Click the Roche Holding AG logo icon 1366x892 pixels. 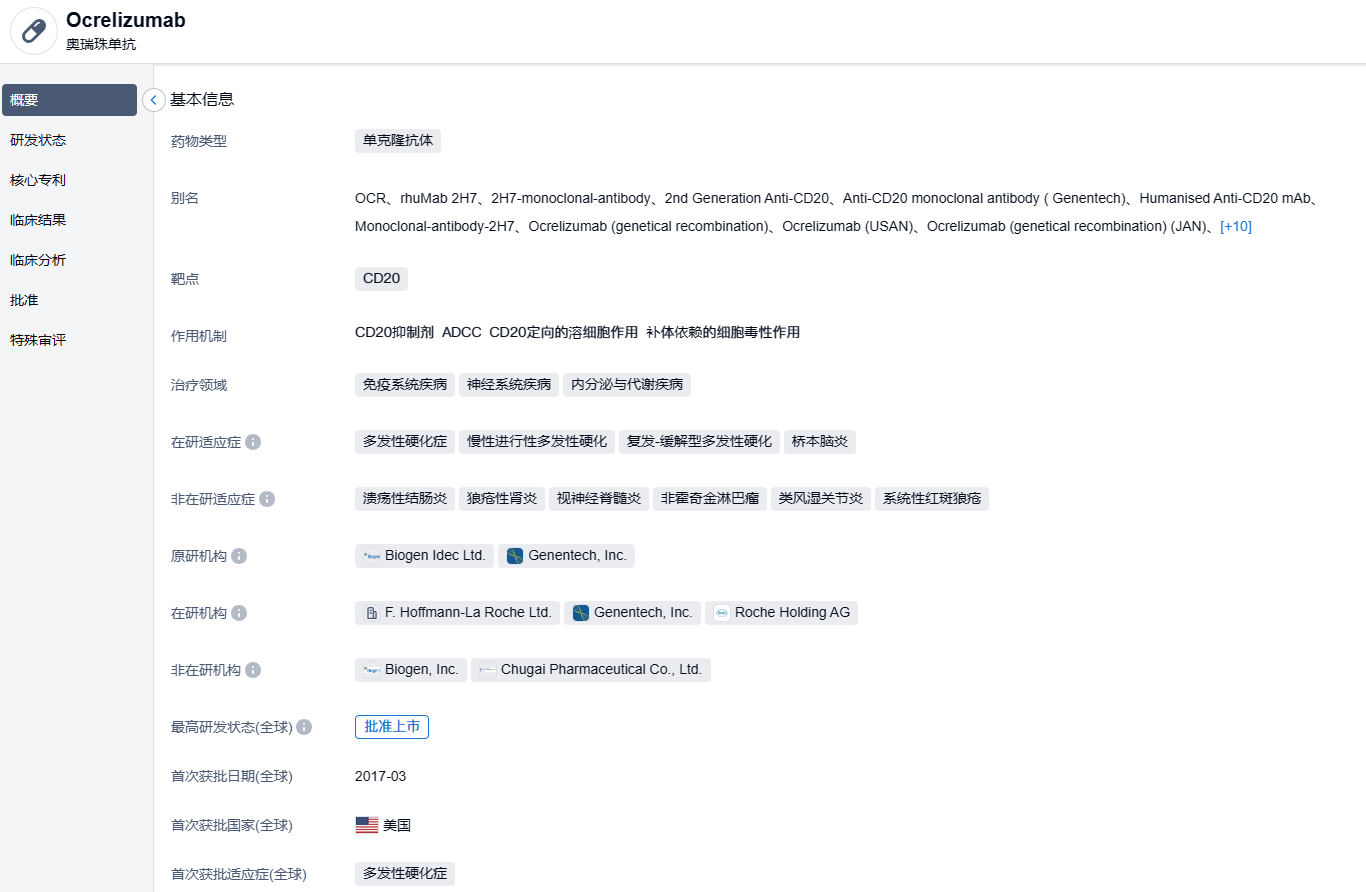pos(722,613)
